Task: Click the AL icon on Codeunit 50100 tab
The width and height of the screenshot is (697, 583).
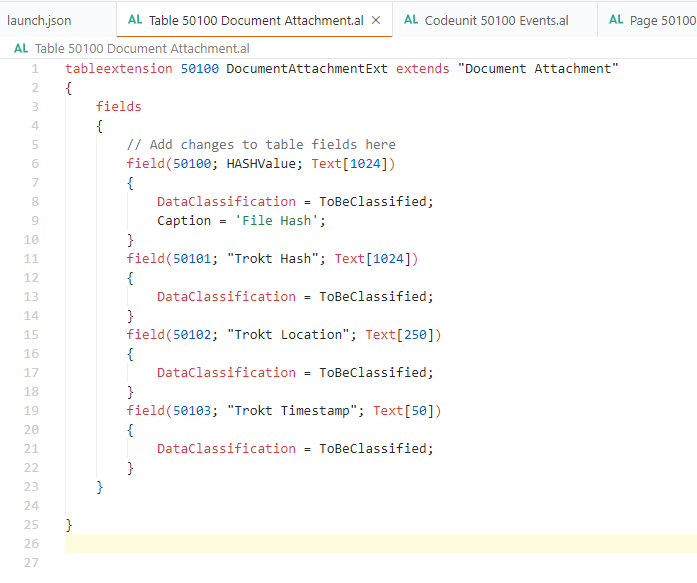Action: pyautogui.click(x=411, y=20)
